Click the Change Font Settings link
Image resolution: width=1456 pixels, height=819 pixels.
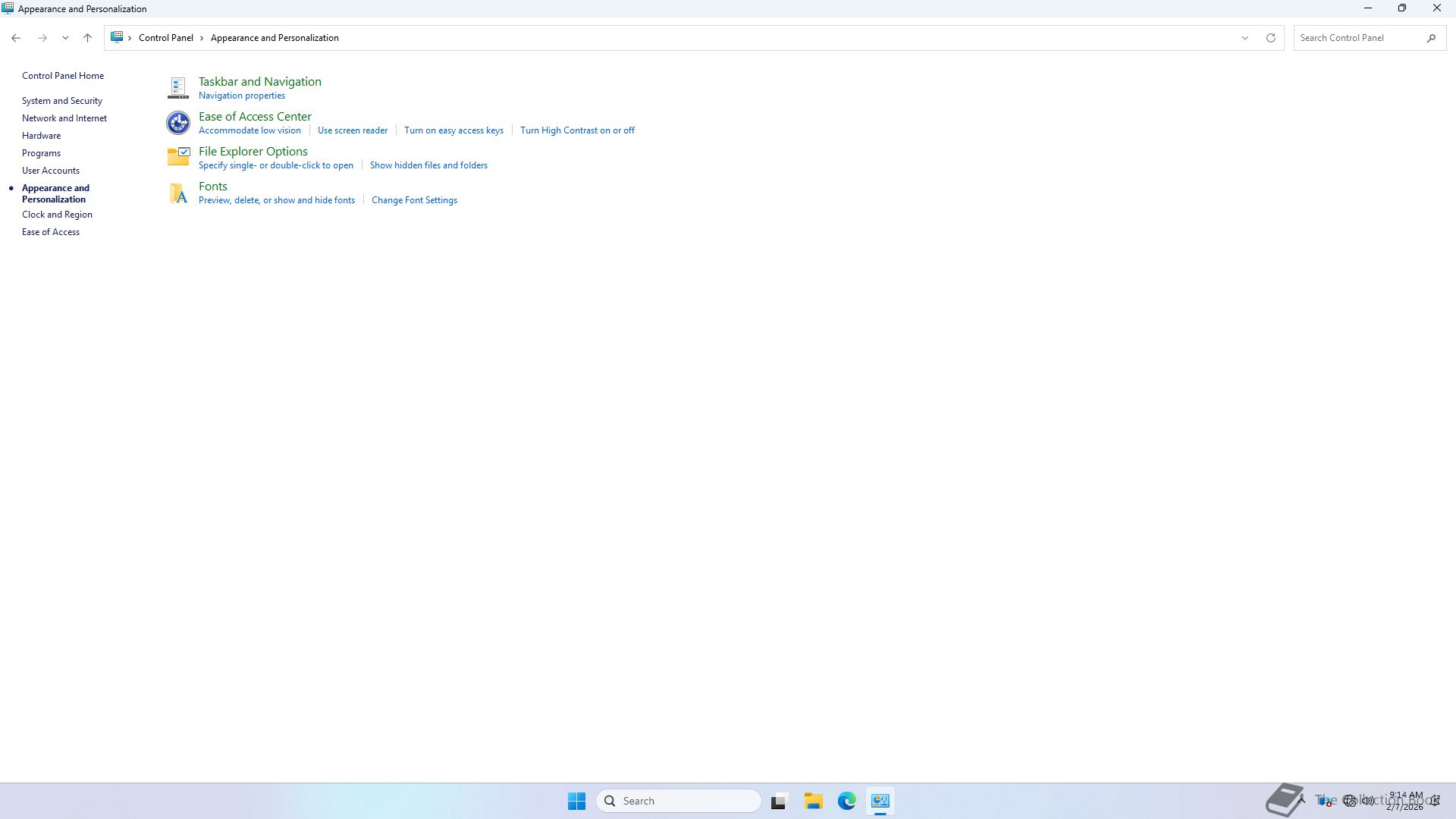tap(414, 200)
